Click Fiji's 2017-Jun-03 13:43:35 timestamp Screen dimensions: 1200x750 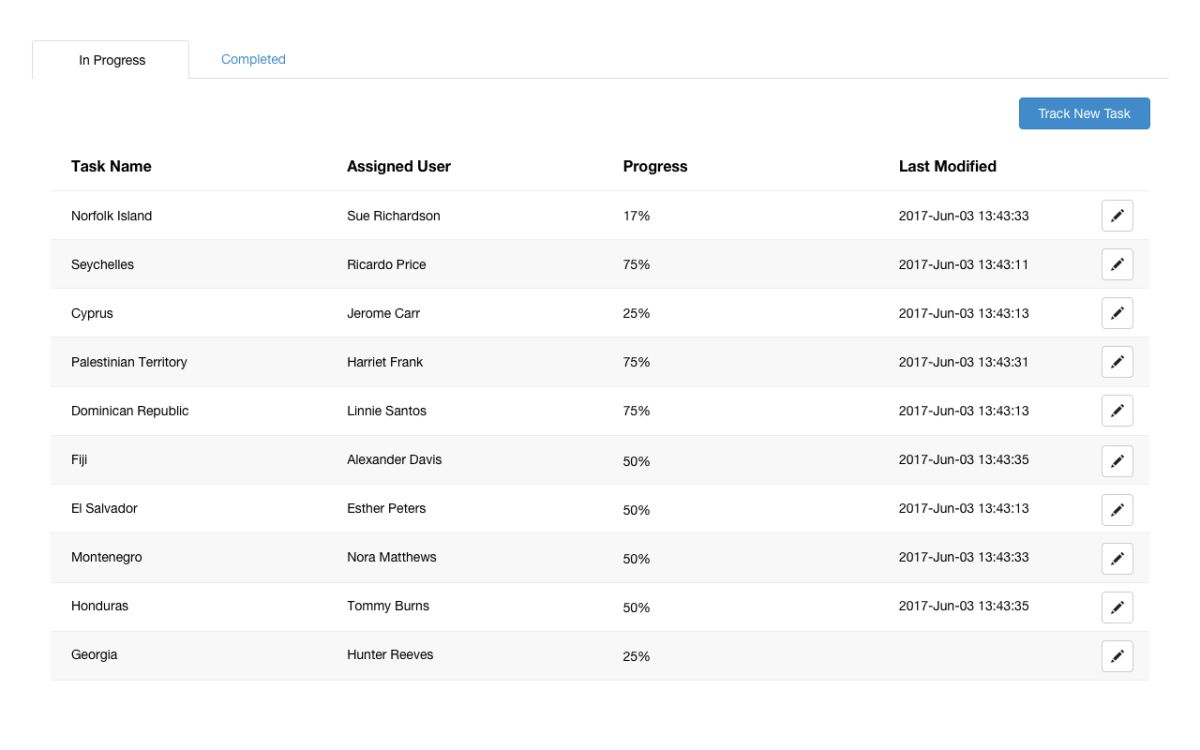pyautogui.click(x=964, y=460)
